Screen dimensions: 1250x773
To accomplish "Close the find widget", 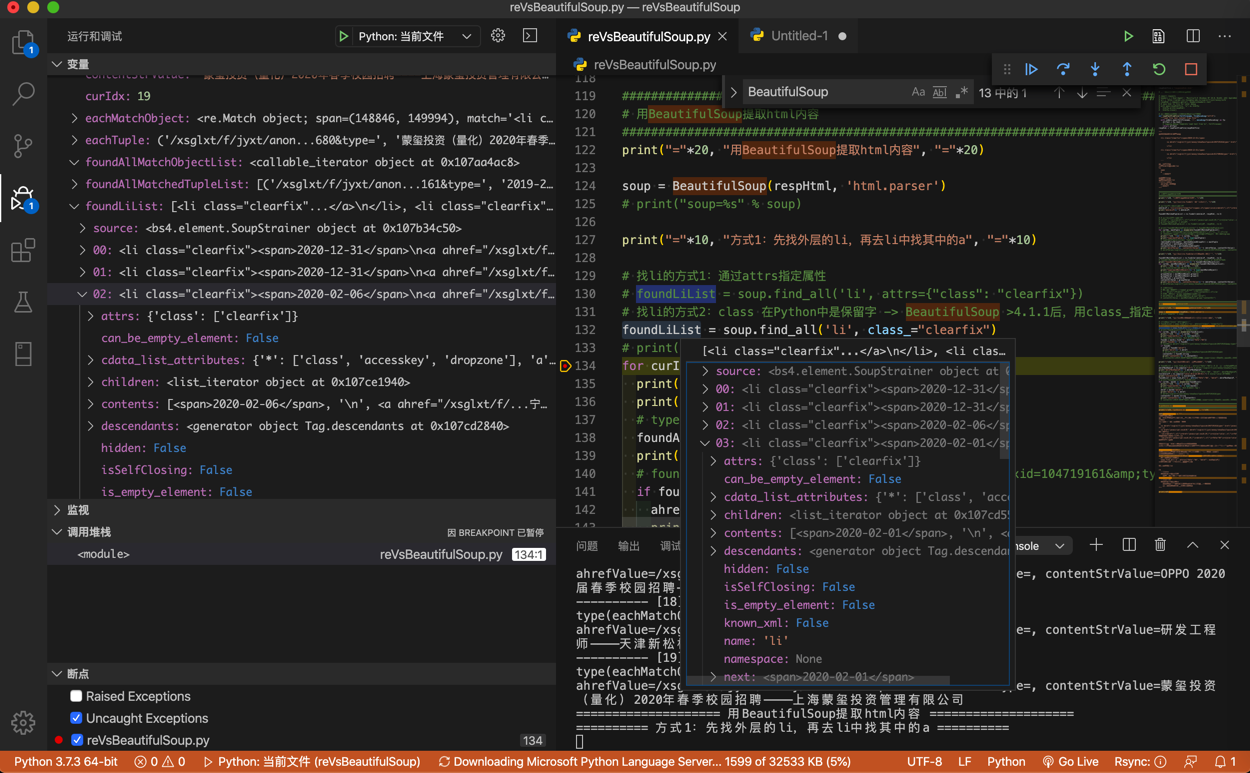I will click(x=1126, y=93).
